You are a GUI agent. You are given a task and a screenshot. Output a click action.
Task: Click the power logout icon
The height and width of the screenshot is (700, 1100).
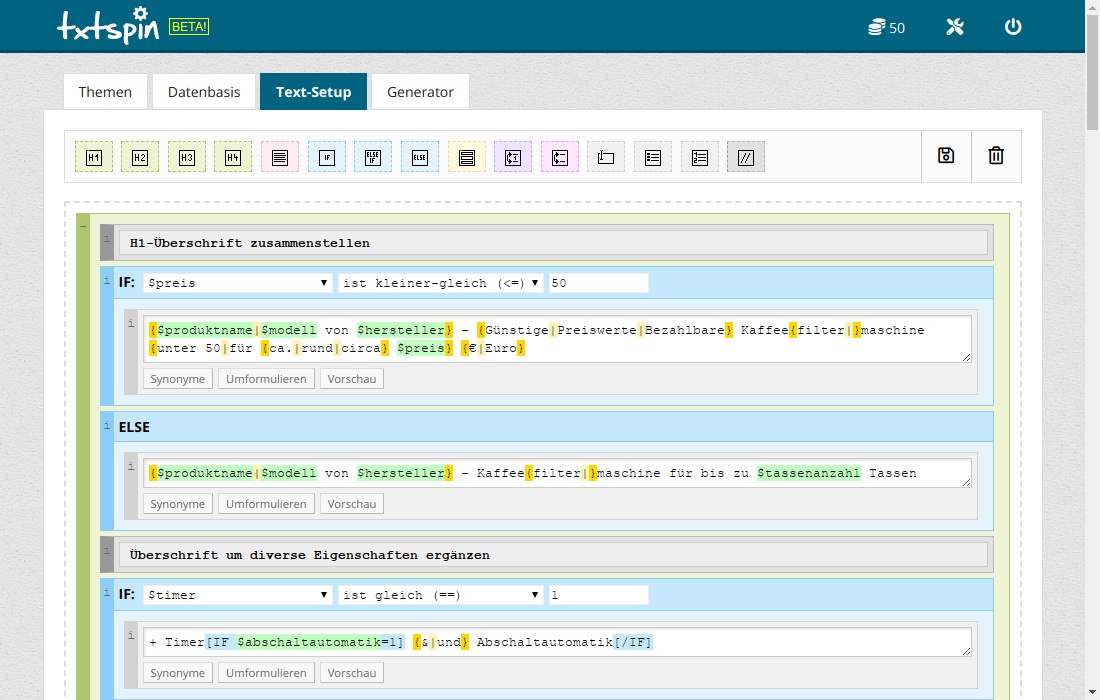(1013, 27)
